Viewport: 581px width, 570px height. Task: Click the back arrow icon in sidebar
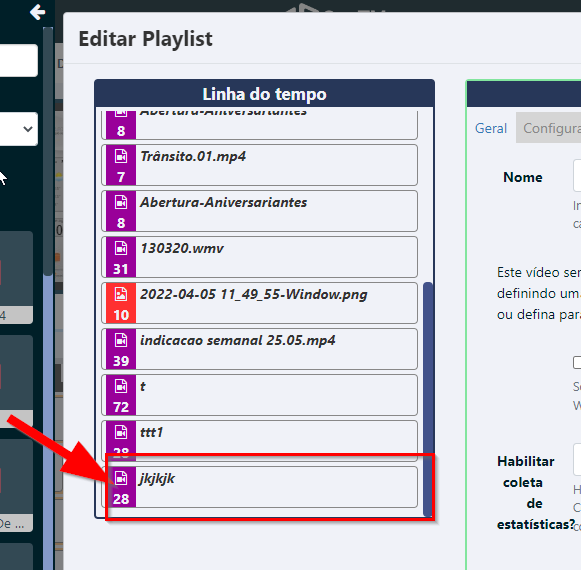click(x=37, y=12)
